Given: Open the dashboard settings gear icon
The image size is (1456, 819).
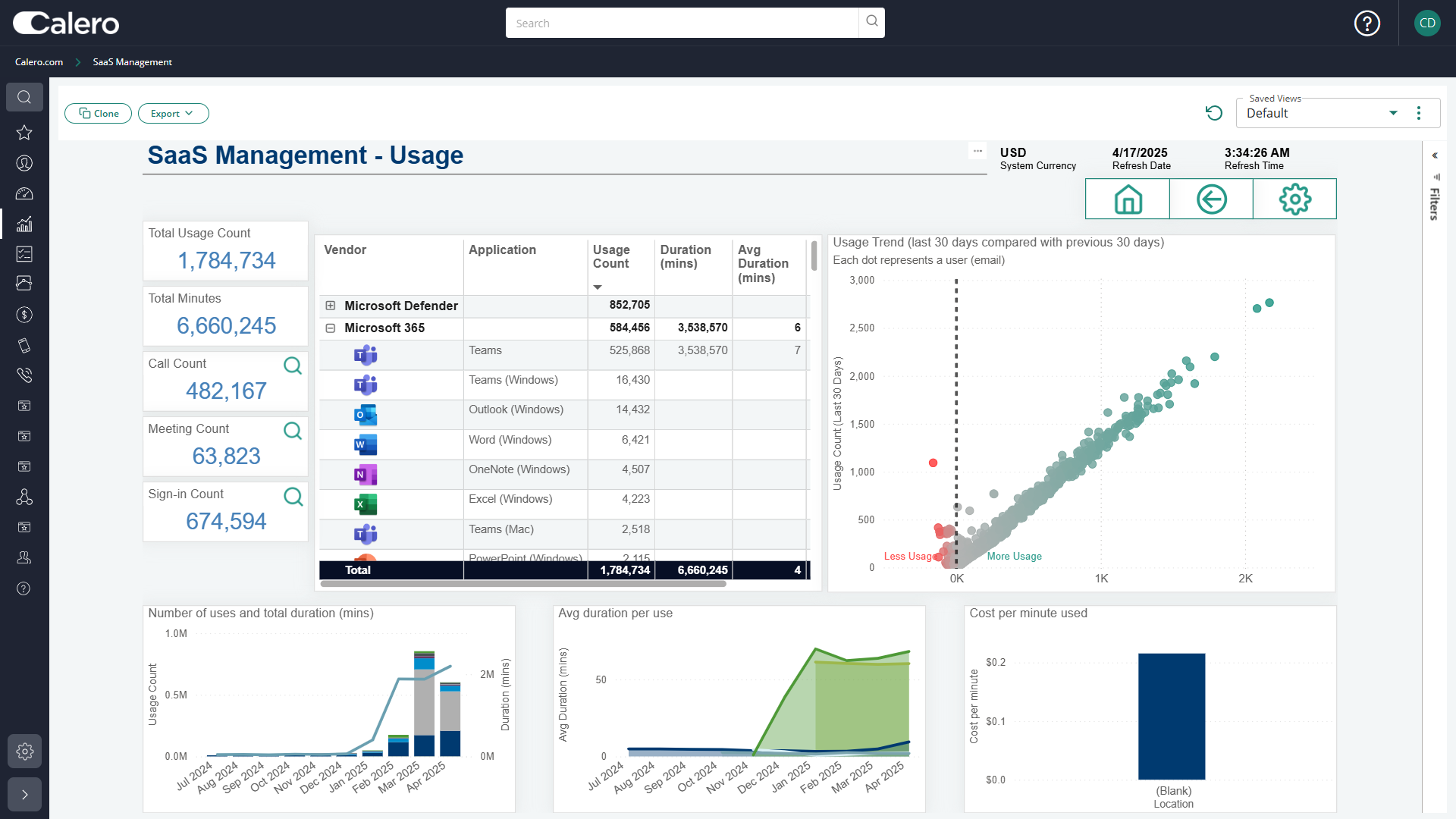Looking at the screenshot, I should click(x=1294, y=199).
